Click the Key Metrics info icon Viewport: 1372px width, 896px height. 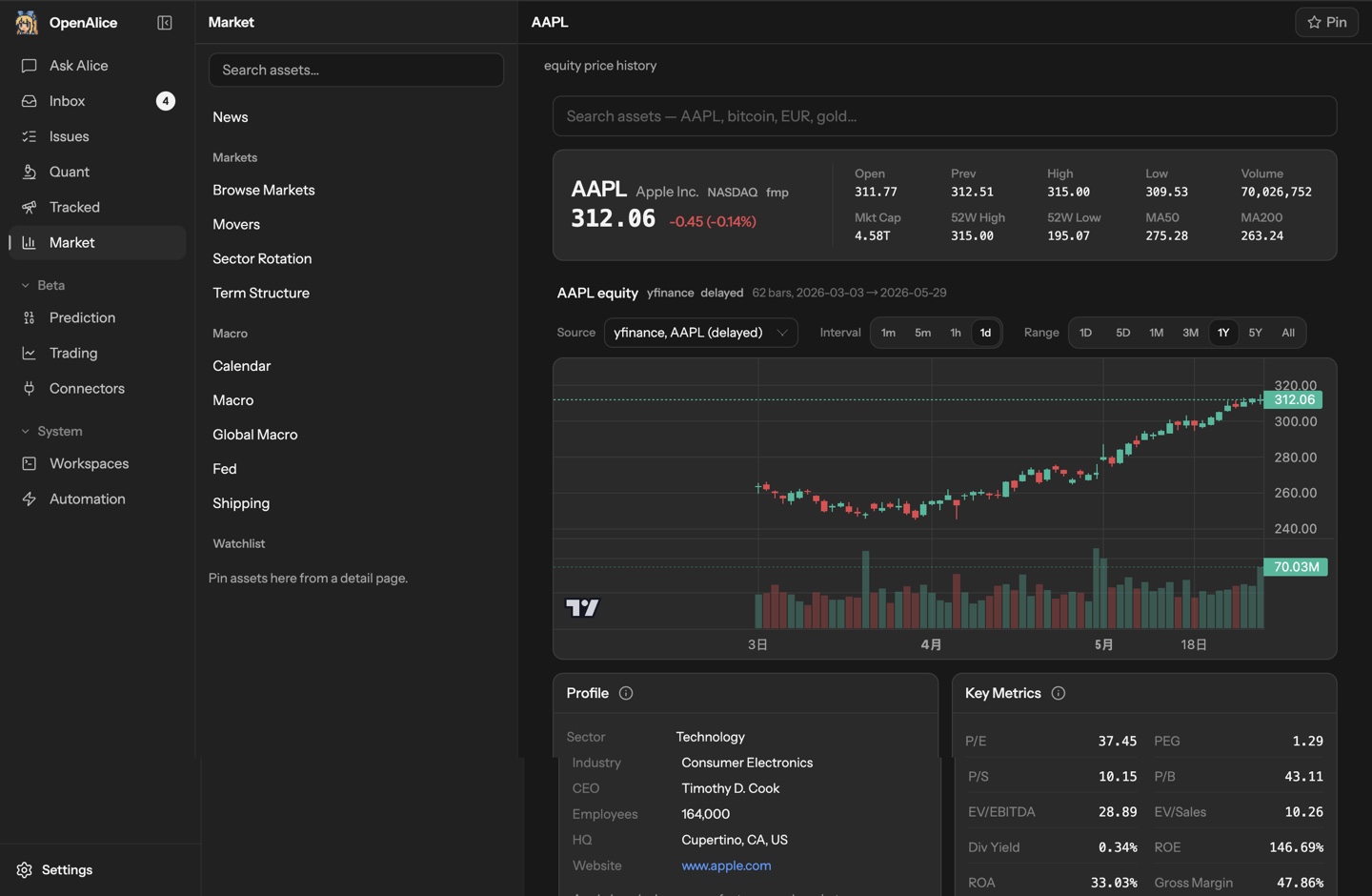point(1059,693)
